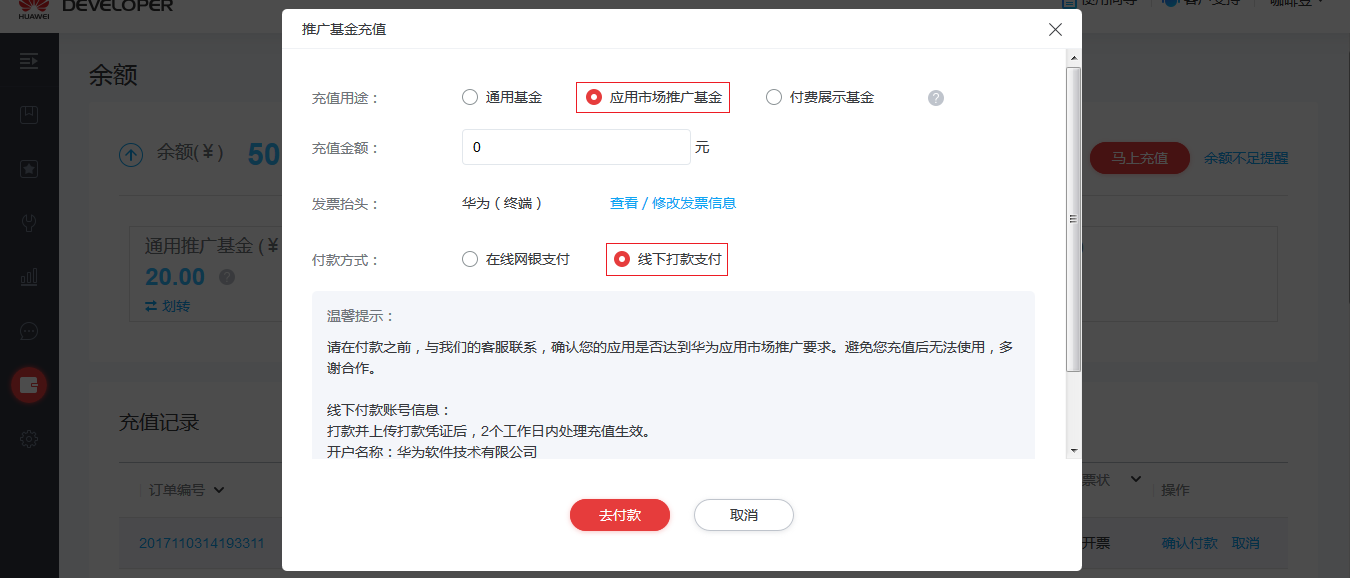Screen dimensions: 1350x578
Task: Select the 付费展示基金 radio option
Action: click(x=773, y=97)
